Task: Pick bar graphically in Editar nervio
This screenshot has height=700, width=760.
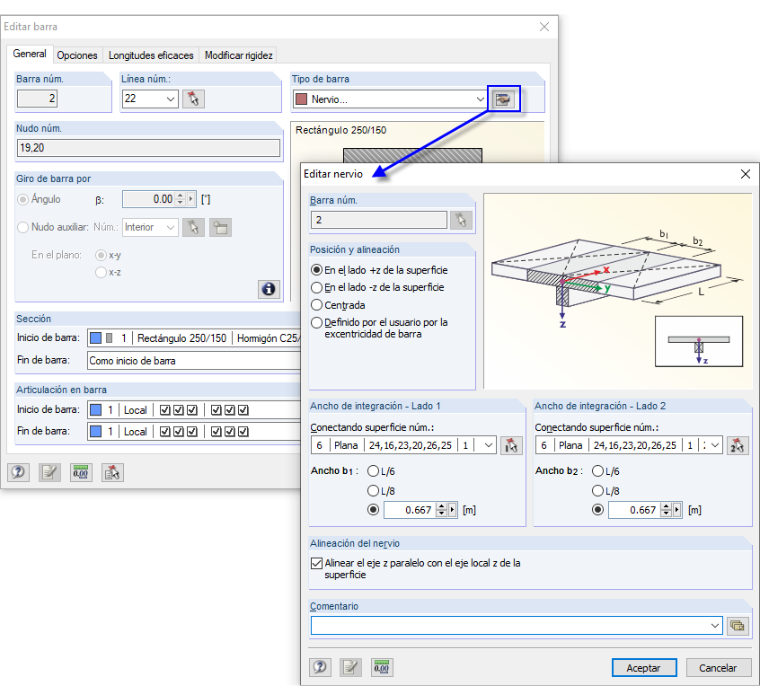Action: pyautogui.click(x=461, y=220)
